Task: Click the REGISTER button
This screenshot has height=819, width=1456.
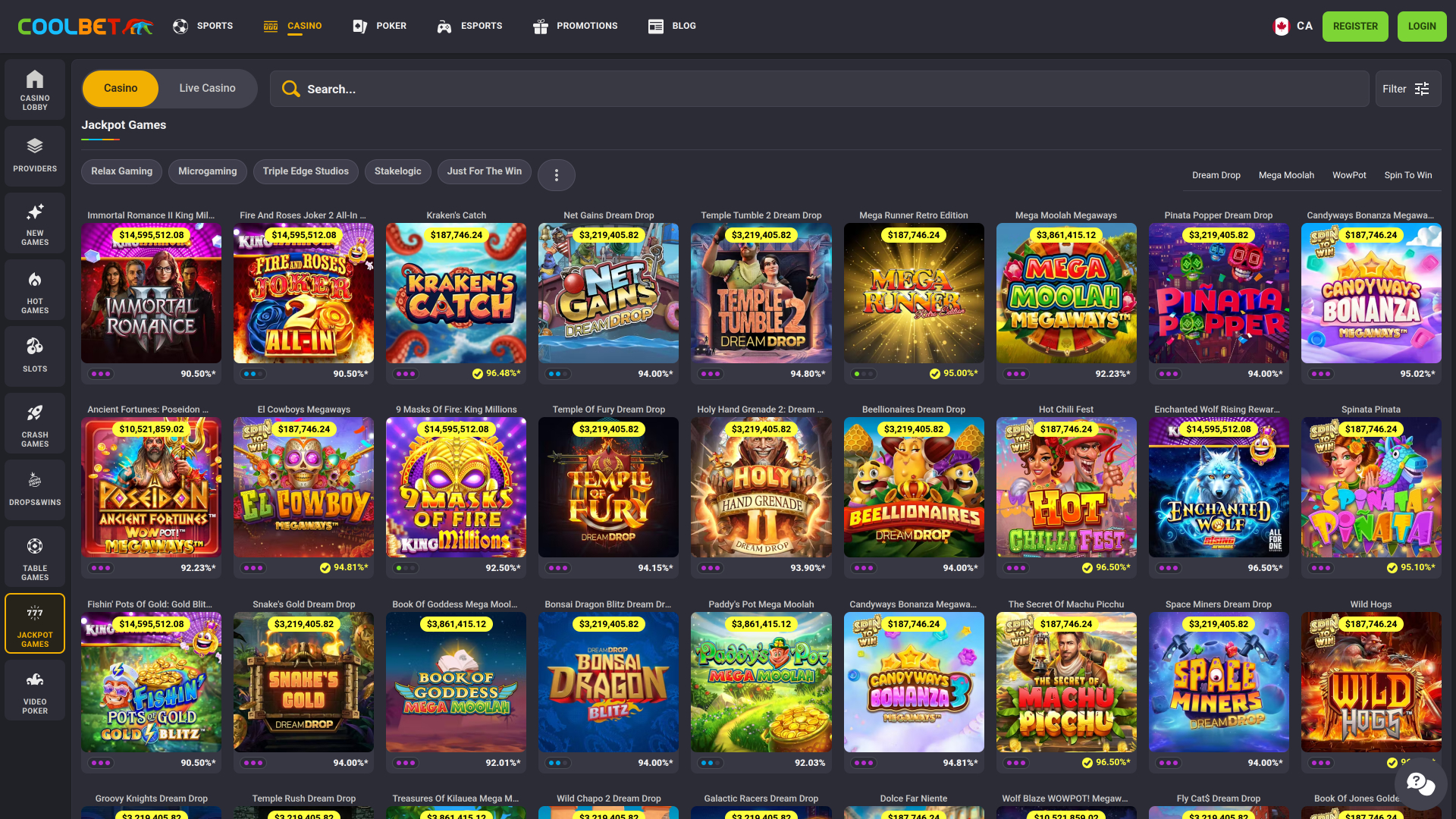Action: click(x=1355, y=26)
